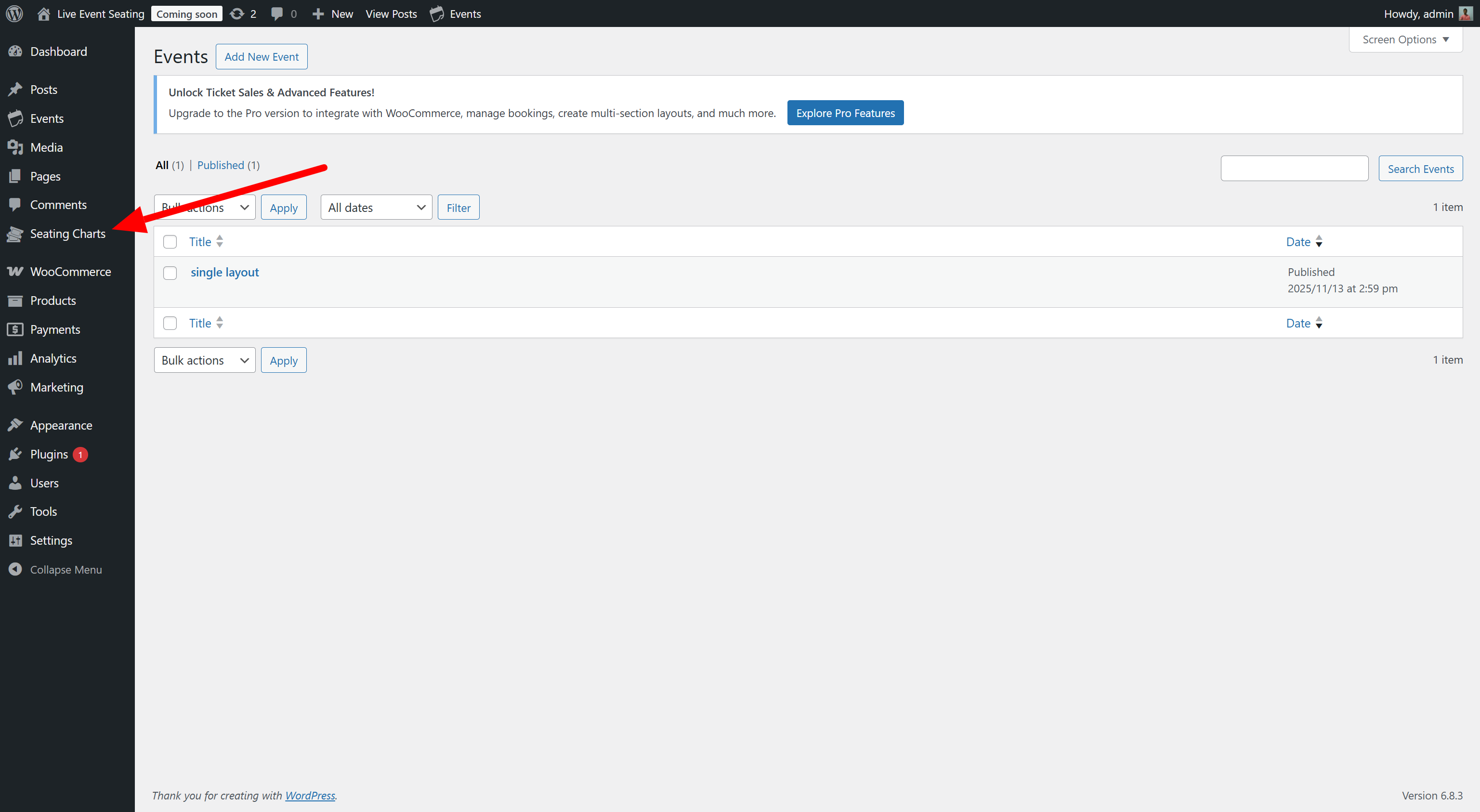Viewport: 1480px width, 812px height.
Task: Open the WooCommerce sidebar section
Action: (x=71, y=271)
